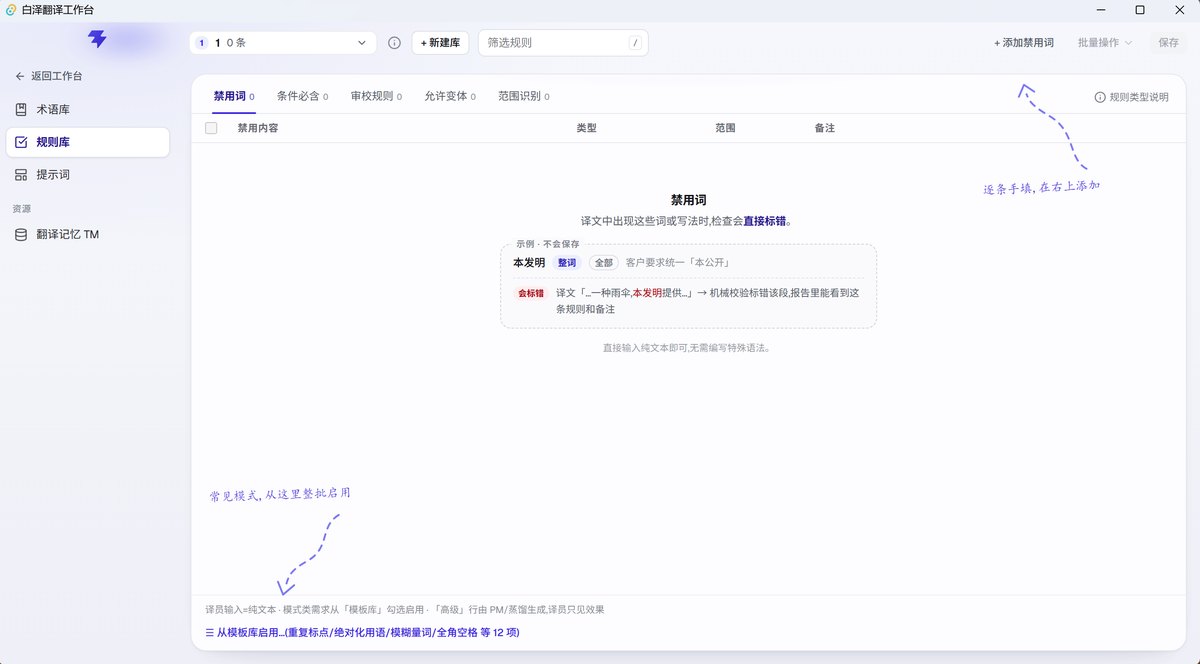Toggle the select-all checkbox in table header
Viewport: 1200px width, 664px height.
pyautogui.click(x=211, y=128)
